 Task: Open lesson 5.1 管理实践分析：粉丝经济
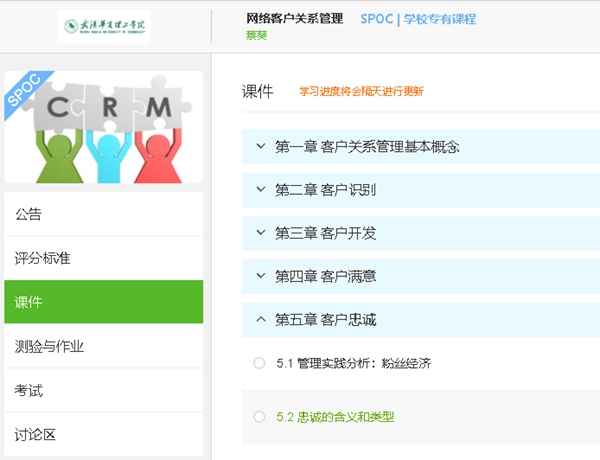[354, 363]
